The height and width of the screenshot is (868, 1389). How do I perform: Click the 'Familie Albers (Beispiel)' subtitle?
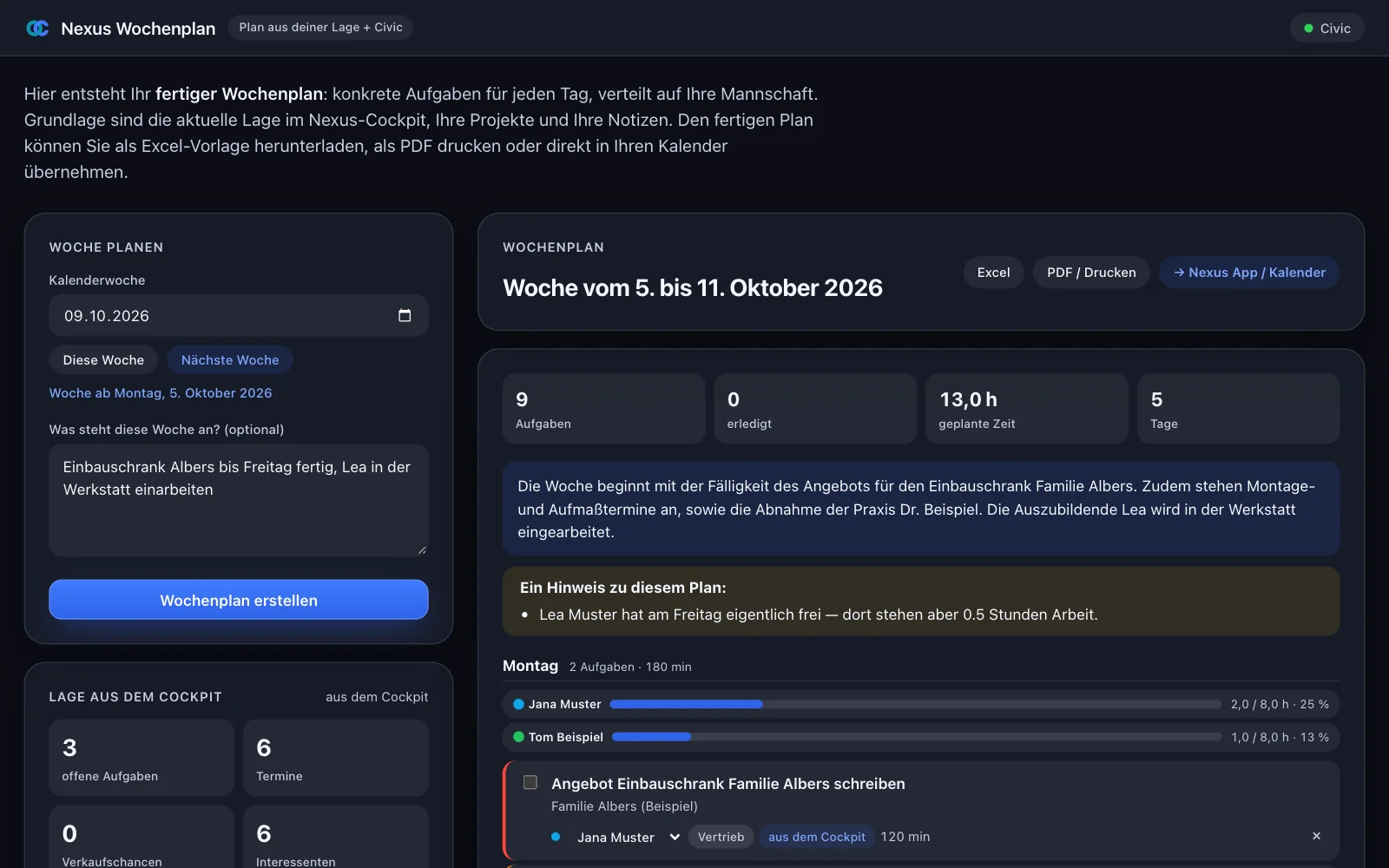[624, 806]
